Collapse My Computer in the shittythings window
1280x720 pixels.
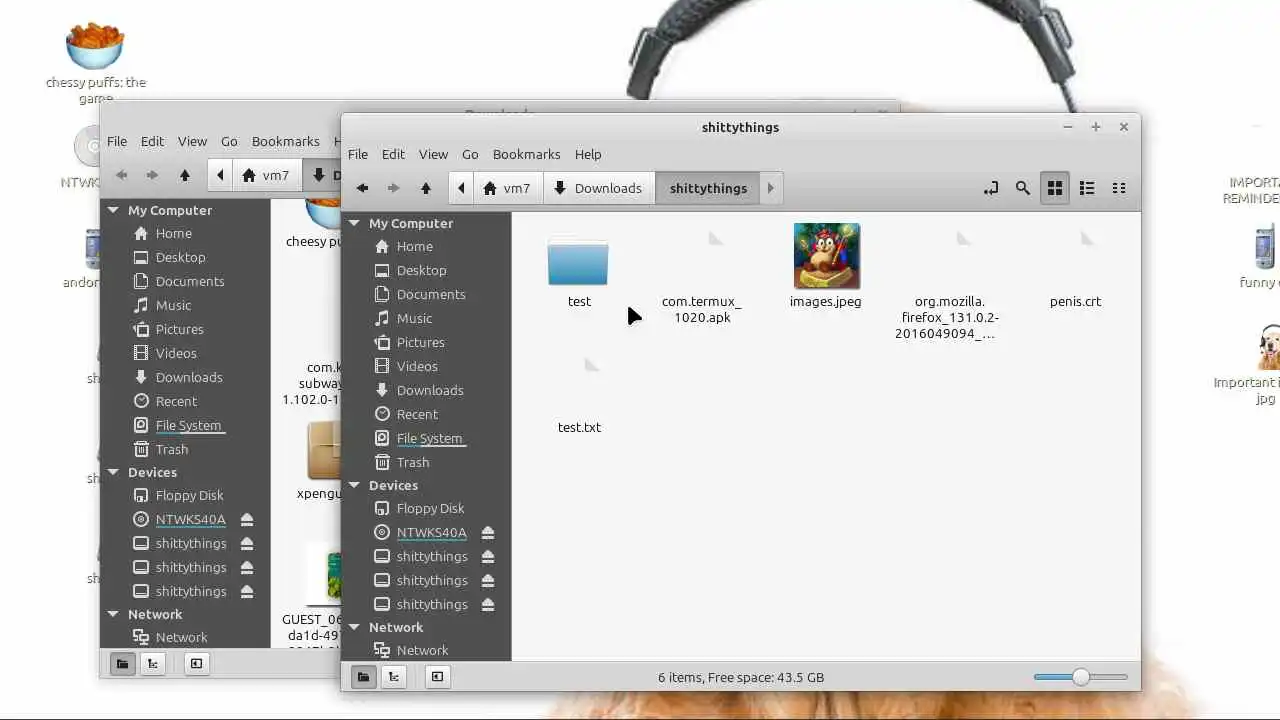point(354,223)
